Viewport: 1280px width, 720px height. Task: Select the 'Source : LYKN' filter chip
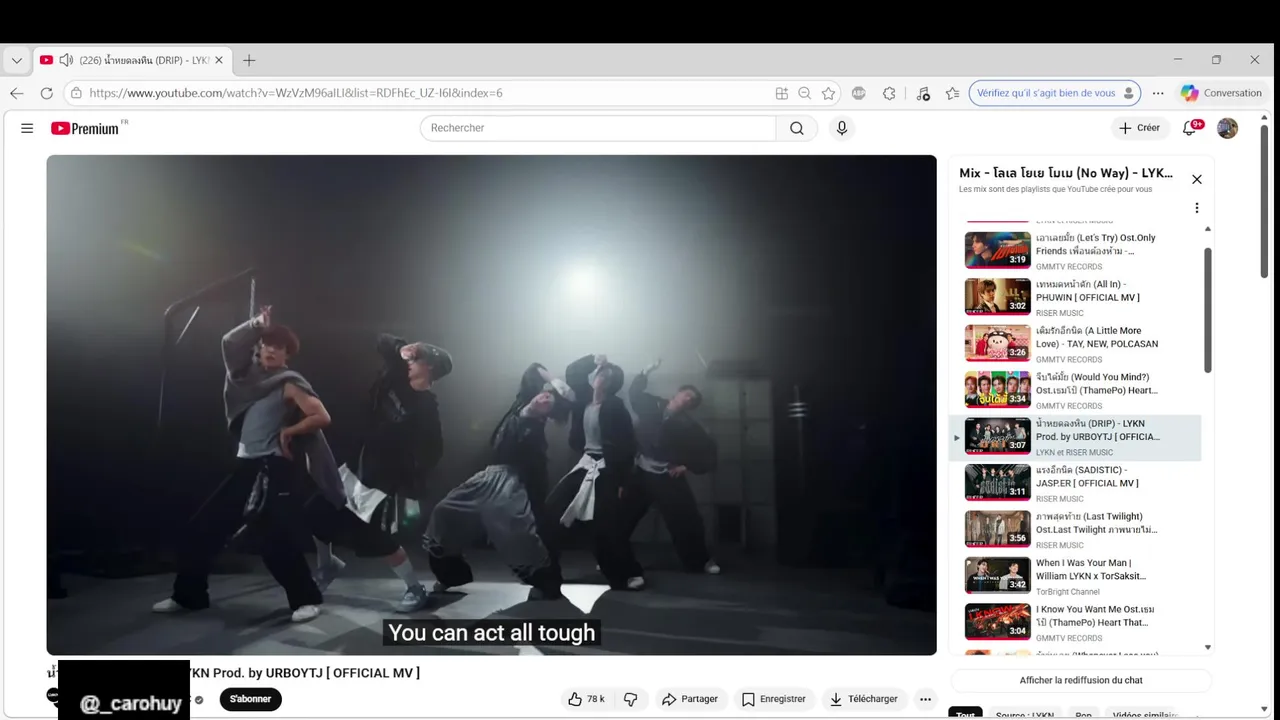[1025, 715]
